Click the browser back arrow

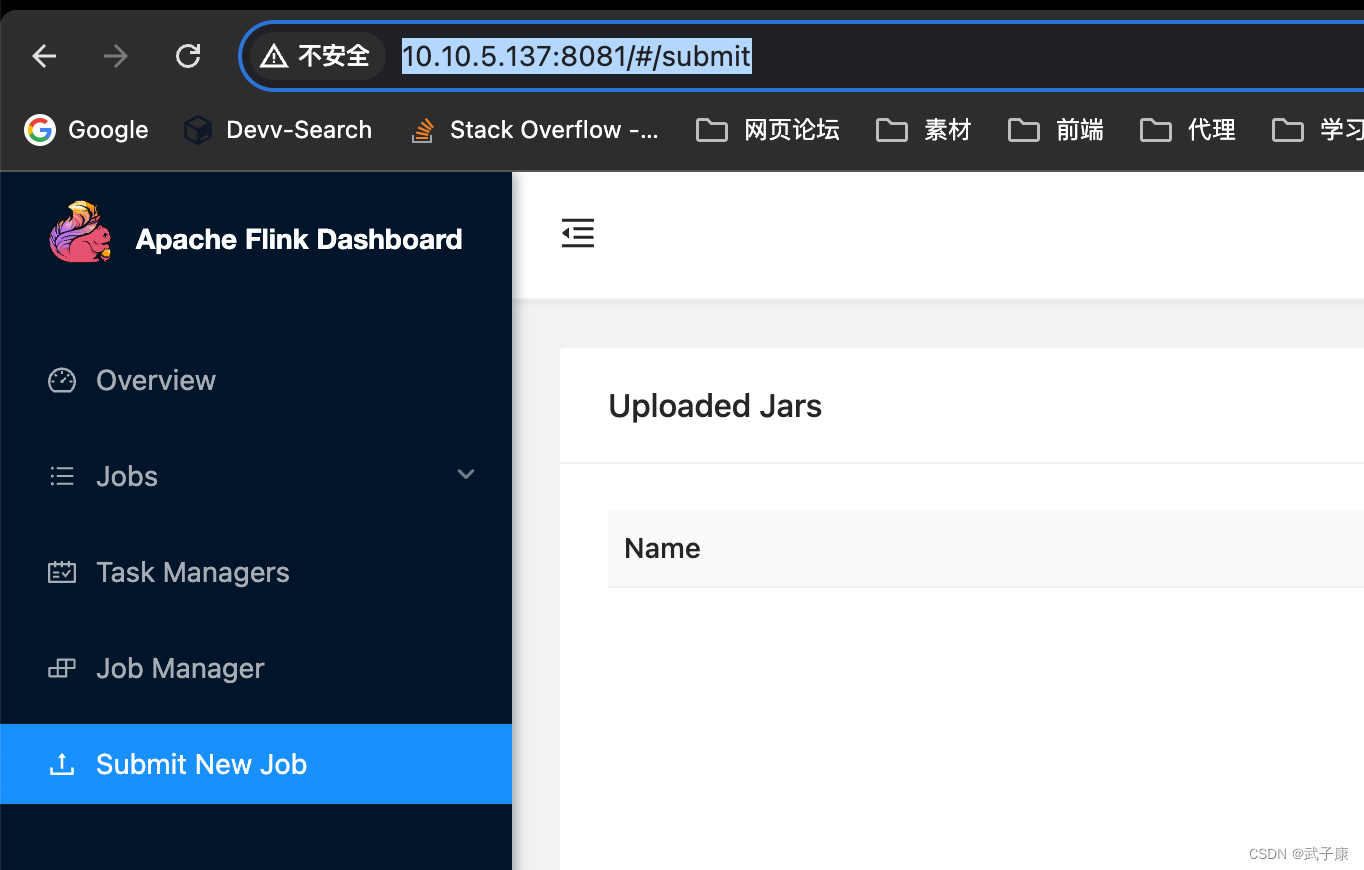click(x=44, y=56)
